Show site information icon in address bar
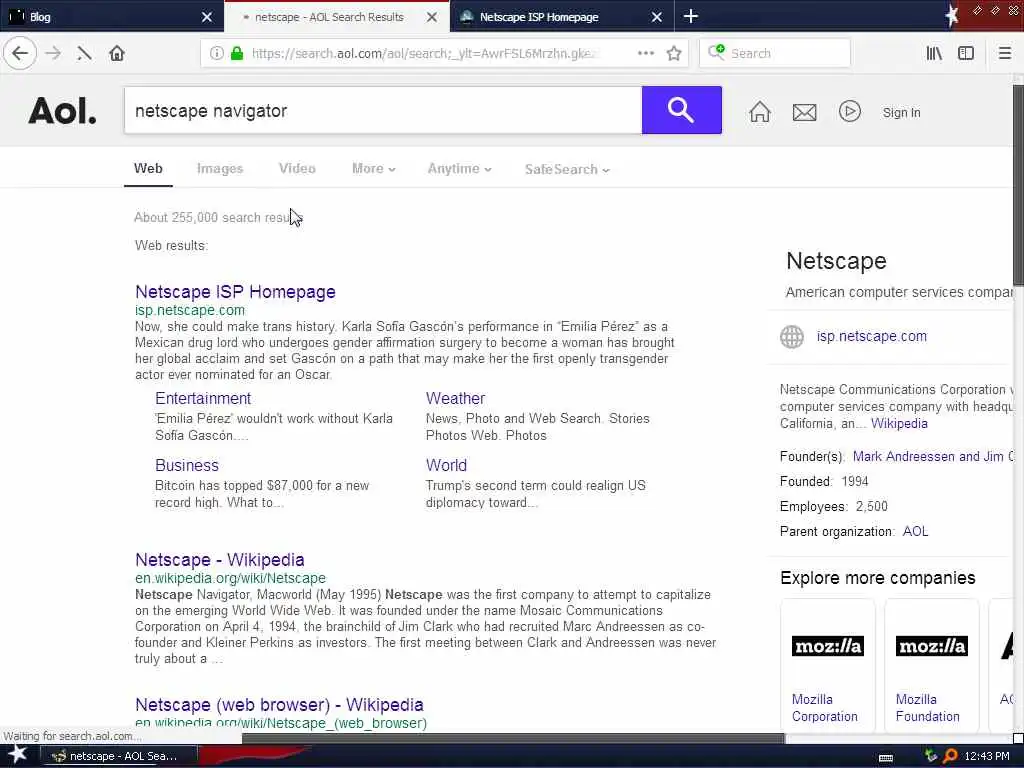 point(216,53)
